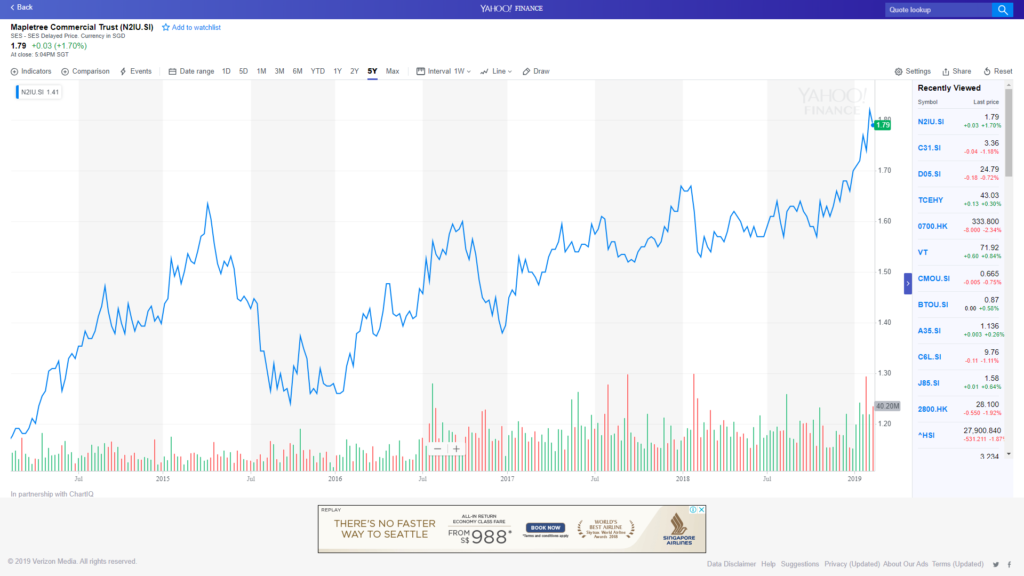Zoom in chart with plus button

(x=456, y=449)
